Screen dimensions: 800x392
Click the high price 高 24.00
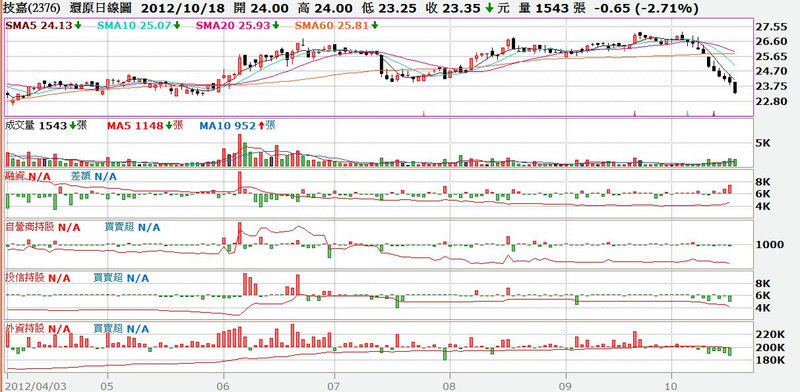(x=326, y=8)
